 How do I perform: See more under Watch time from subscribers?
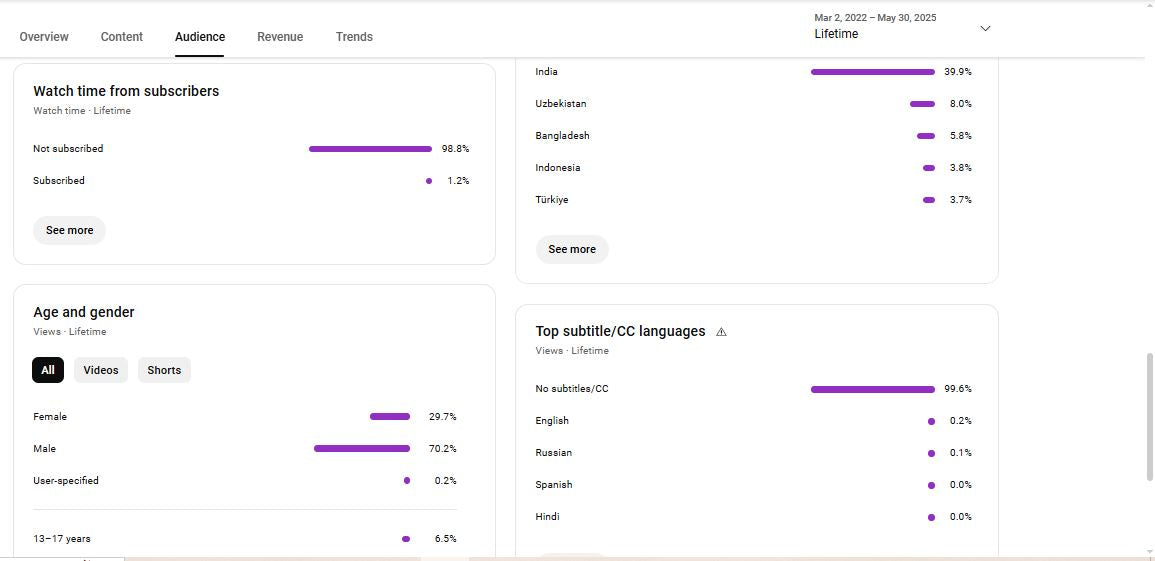click(x=69, y=230)
